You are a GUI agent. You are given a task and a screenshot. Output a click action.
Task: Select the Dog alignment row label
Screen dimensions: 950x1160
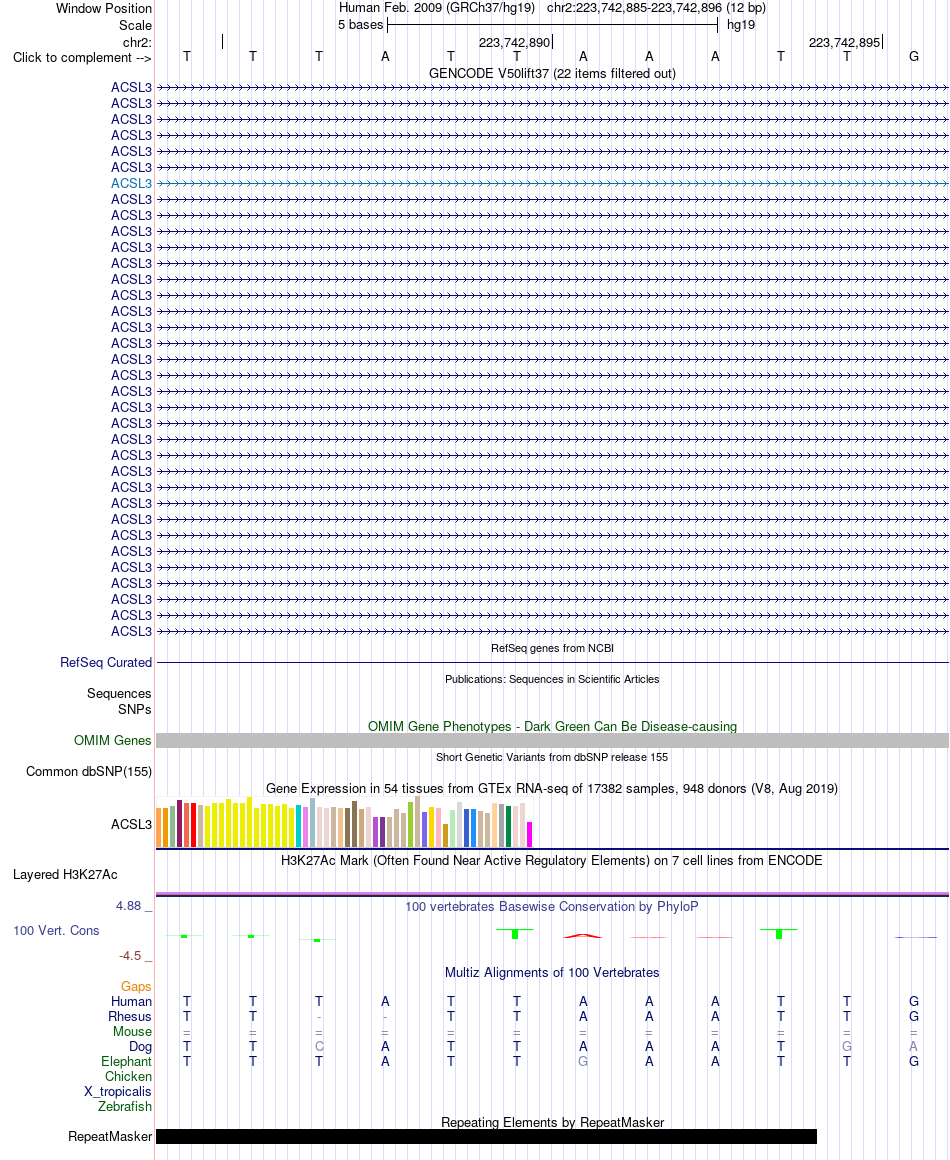tap(140, 1047)
